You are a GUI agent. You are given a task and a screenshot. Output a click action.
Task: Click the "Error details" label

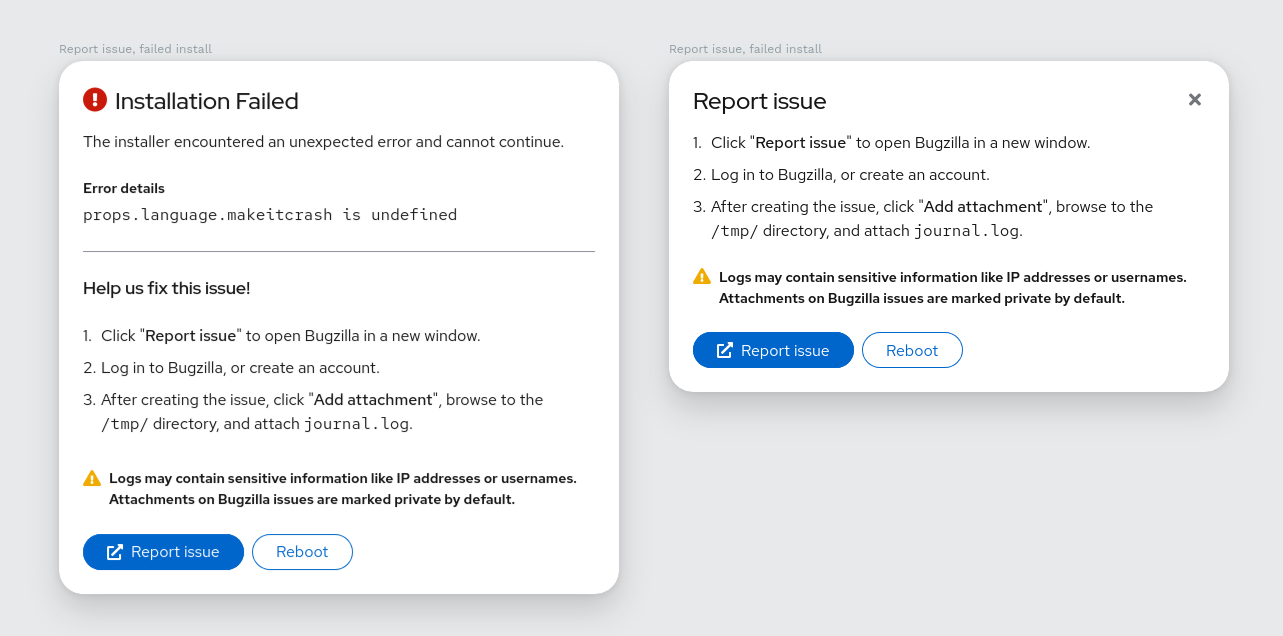click(124, 188)
